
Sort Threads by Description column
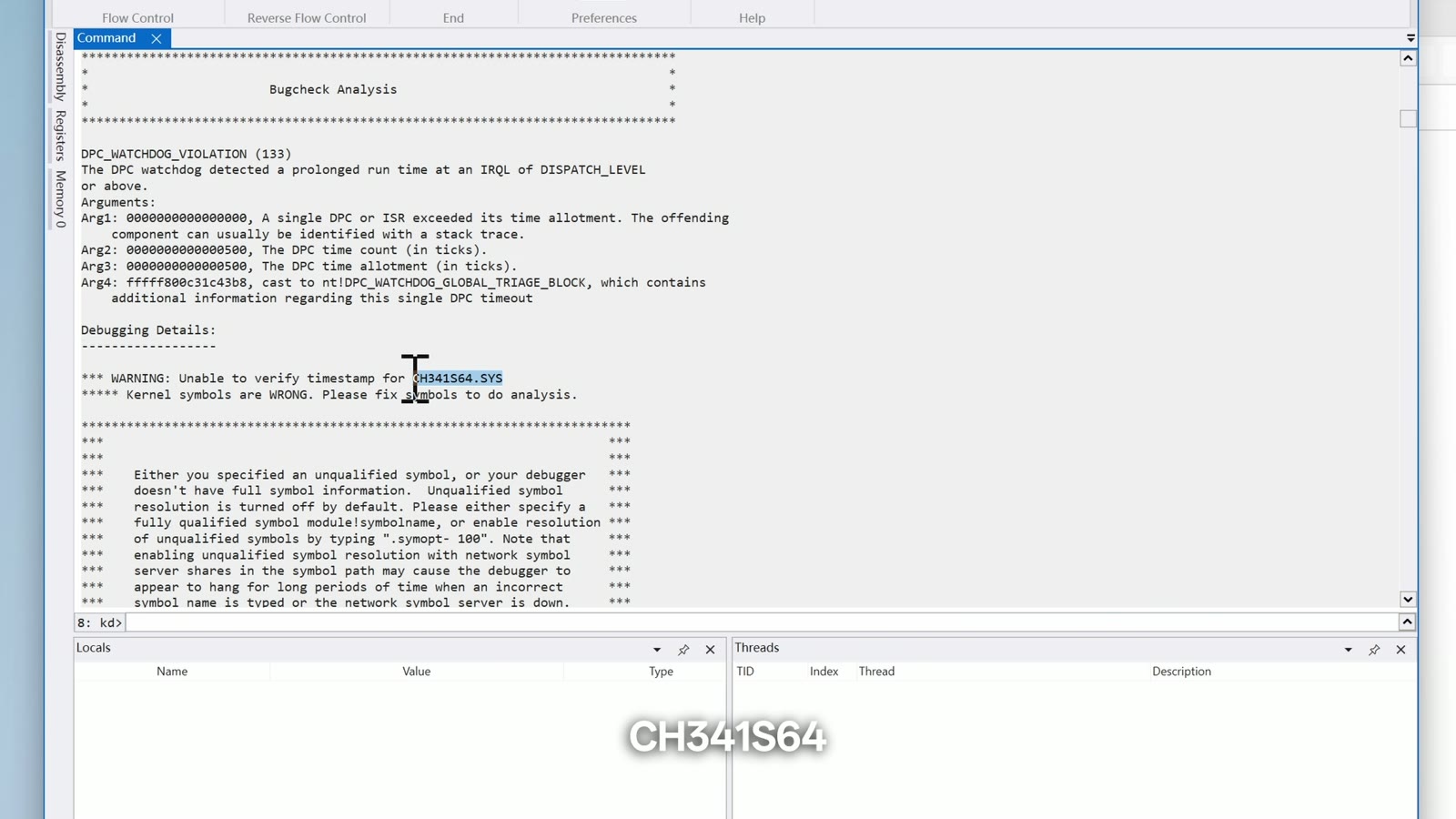point(1182,672)
